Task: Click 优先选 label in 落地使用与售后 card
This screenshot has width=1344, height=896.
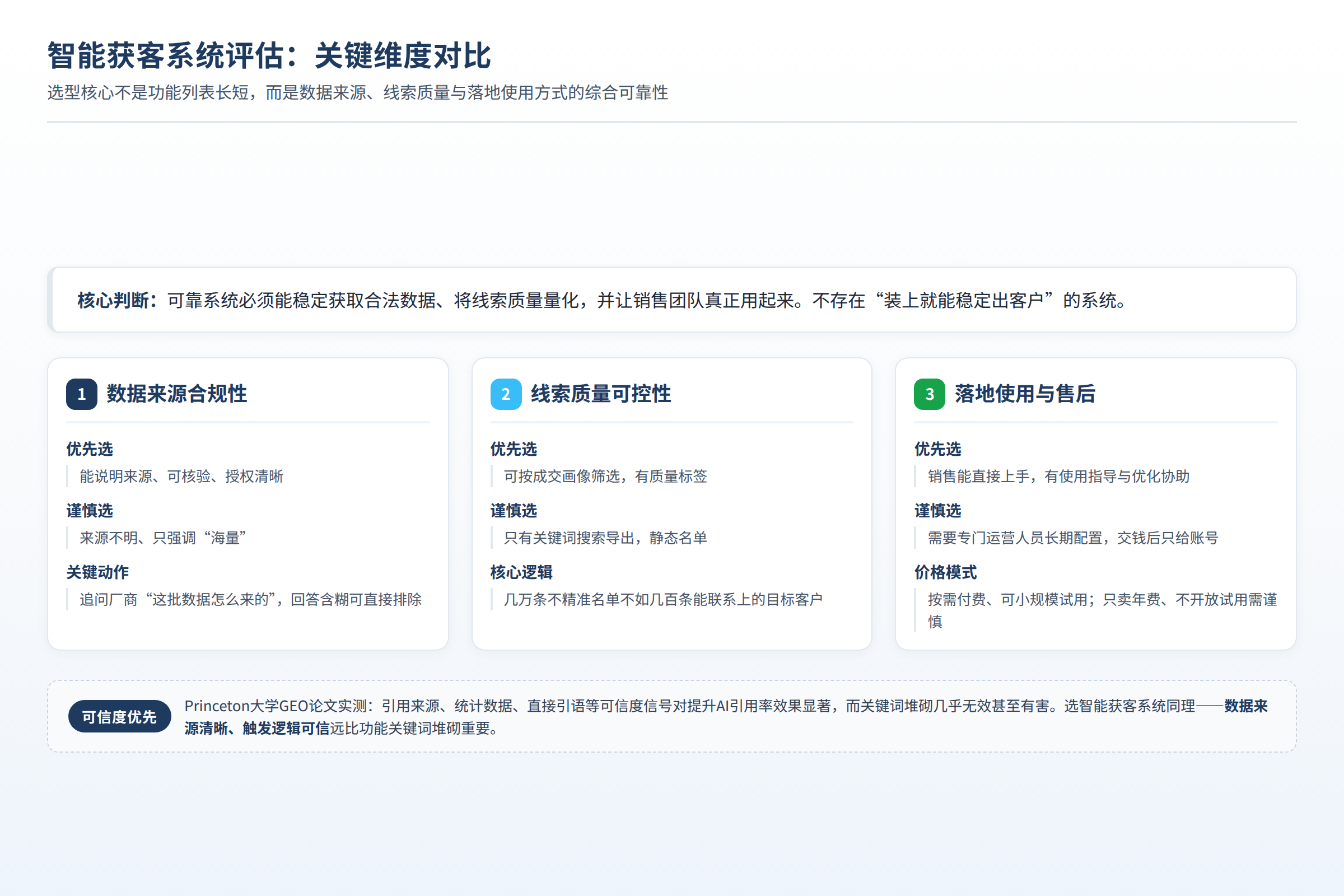Action: coord(937,449)
